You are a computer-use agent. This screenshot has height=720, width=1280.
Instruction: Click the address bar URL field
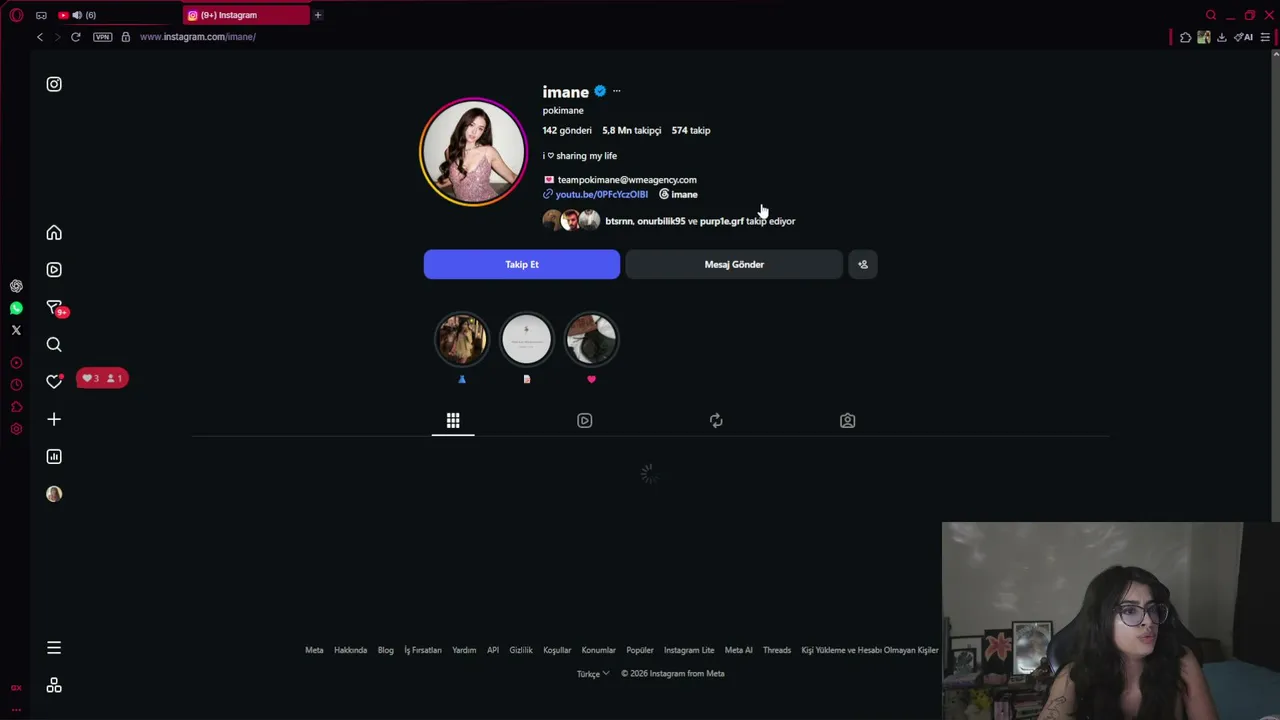(198, 37)
